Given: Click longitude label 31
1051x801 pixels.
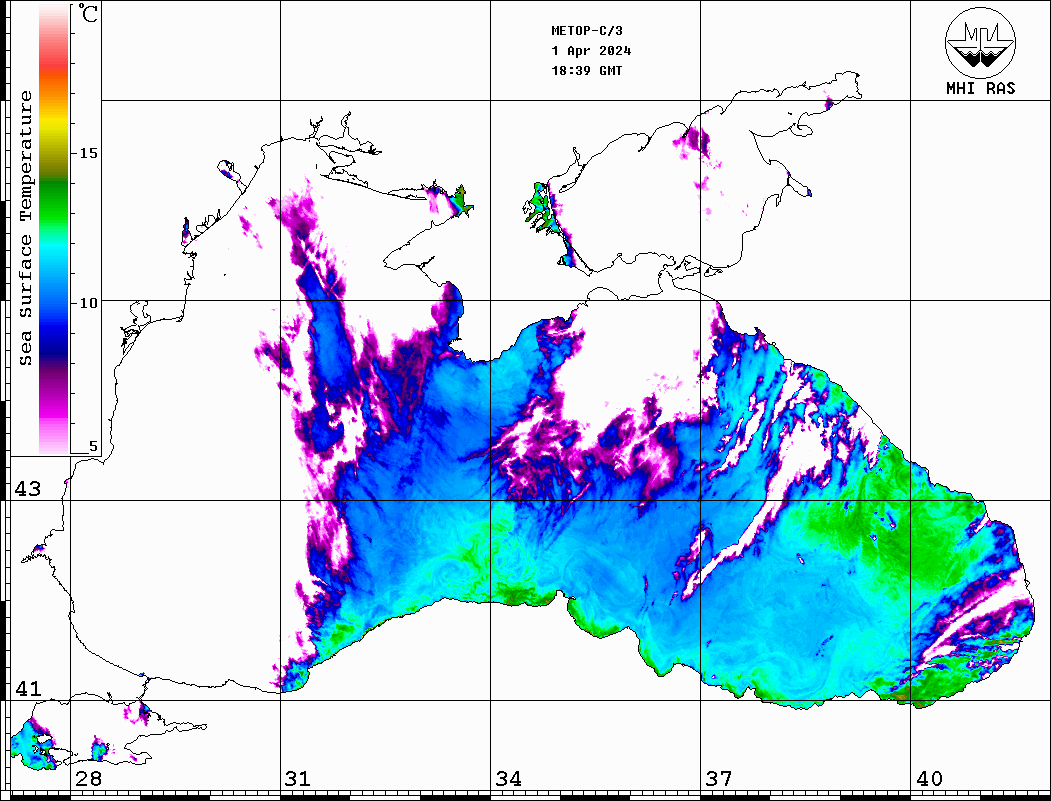Looking at the screenshot, I should tap(298, 778).
